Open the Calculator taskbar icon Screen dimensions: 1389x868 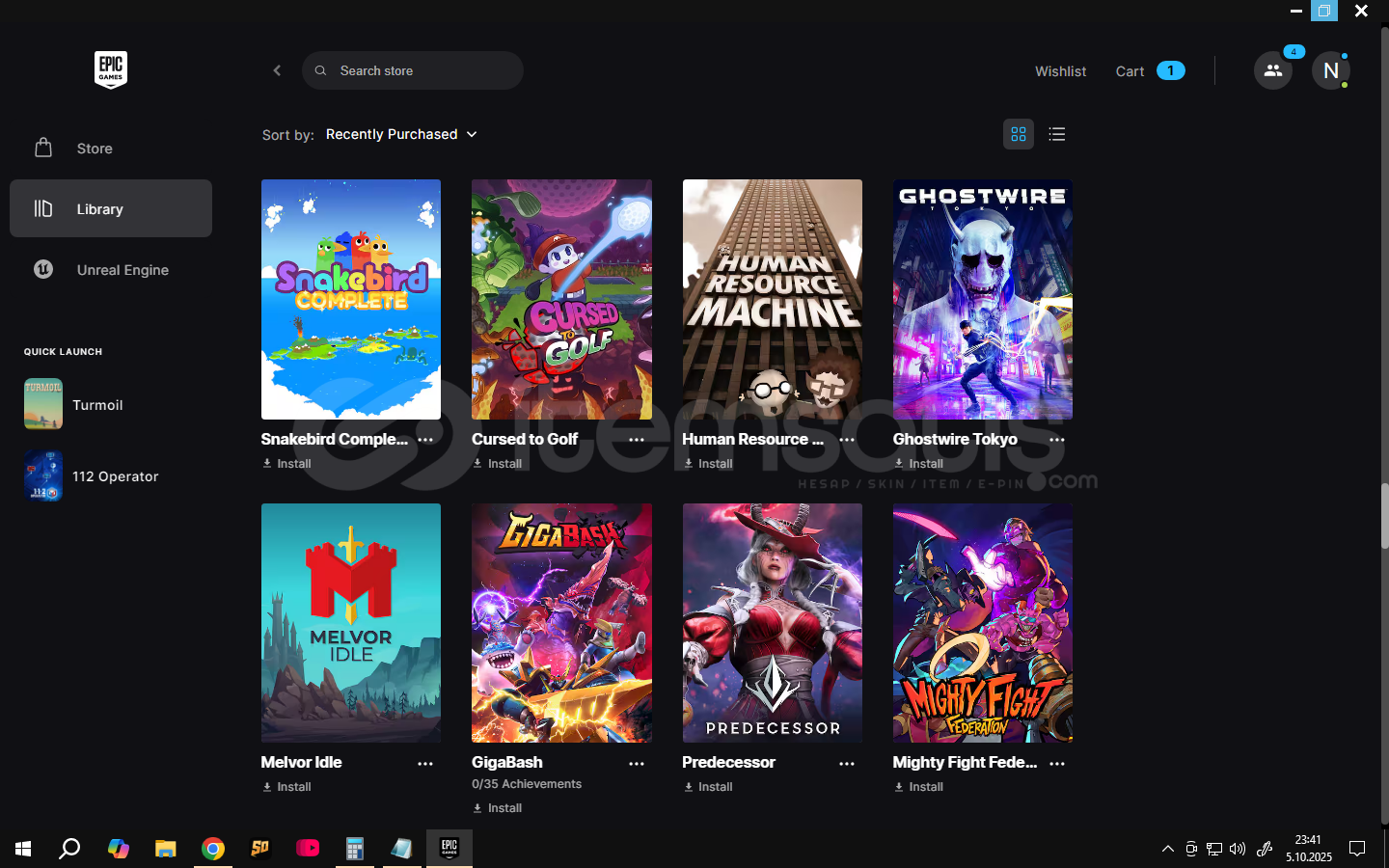(355, 849)
